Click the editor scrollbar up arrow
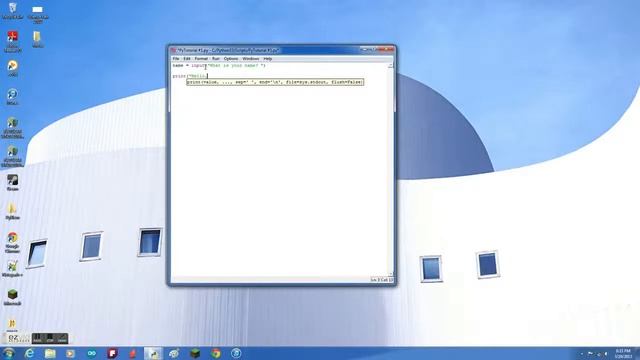 391,65
